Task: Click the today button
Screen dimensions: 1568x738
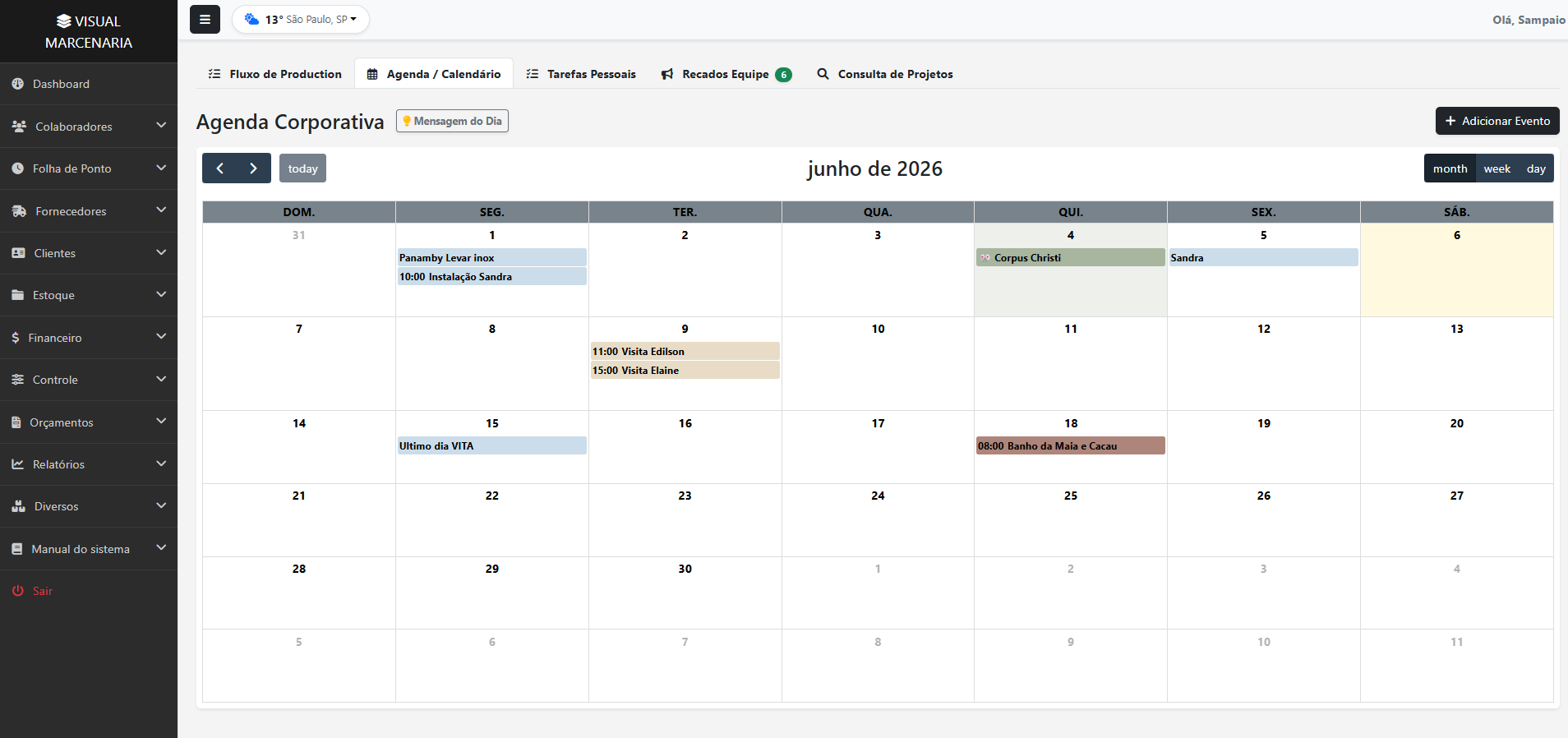Action: pyautogui.click(x=302, y=168)
